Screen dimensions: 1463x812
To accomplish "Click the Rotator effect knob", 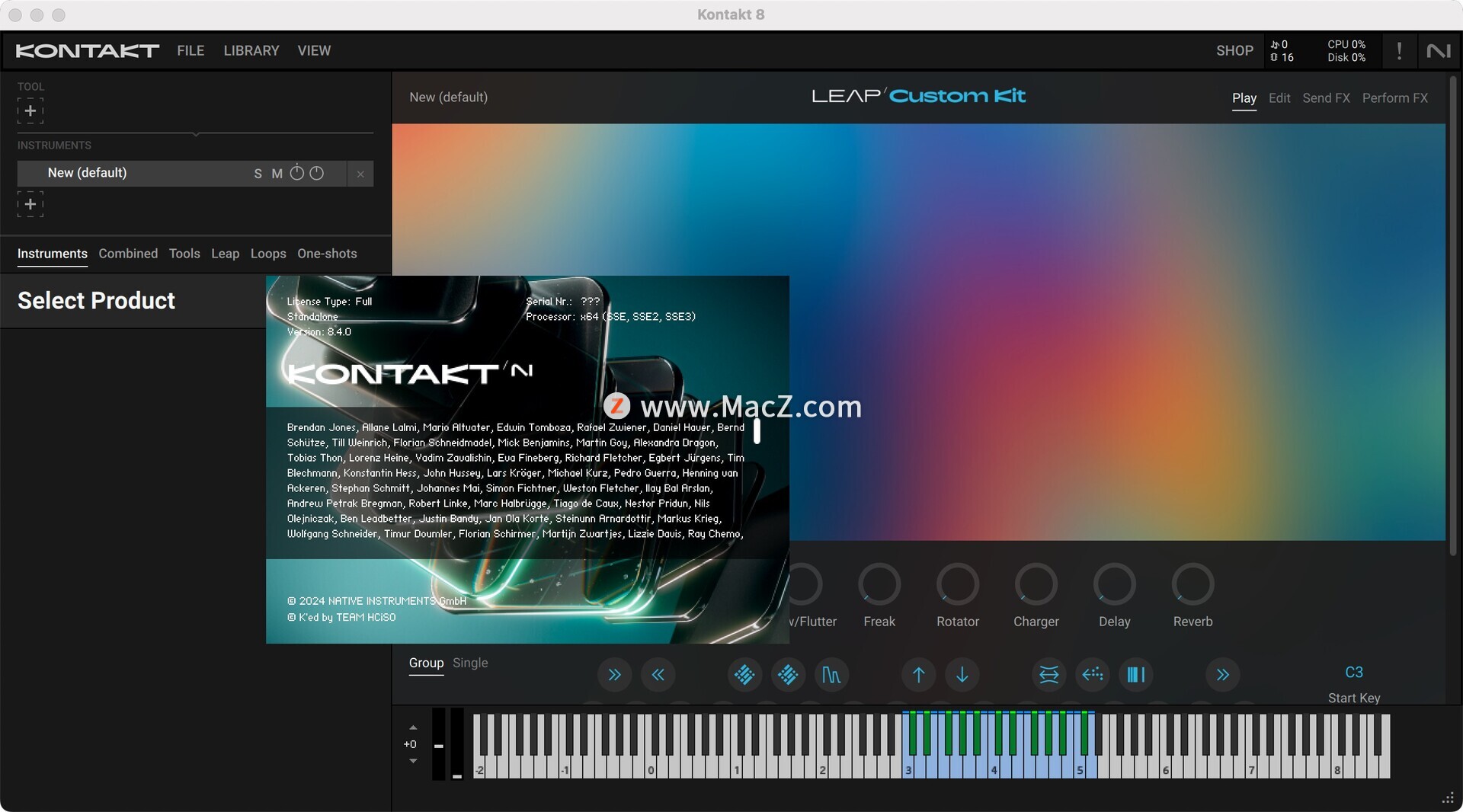I will [958, 584].
